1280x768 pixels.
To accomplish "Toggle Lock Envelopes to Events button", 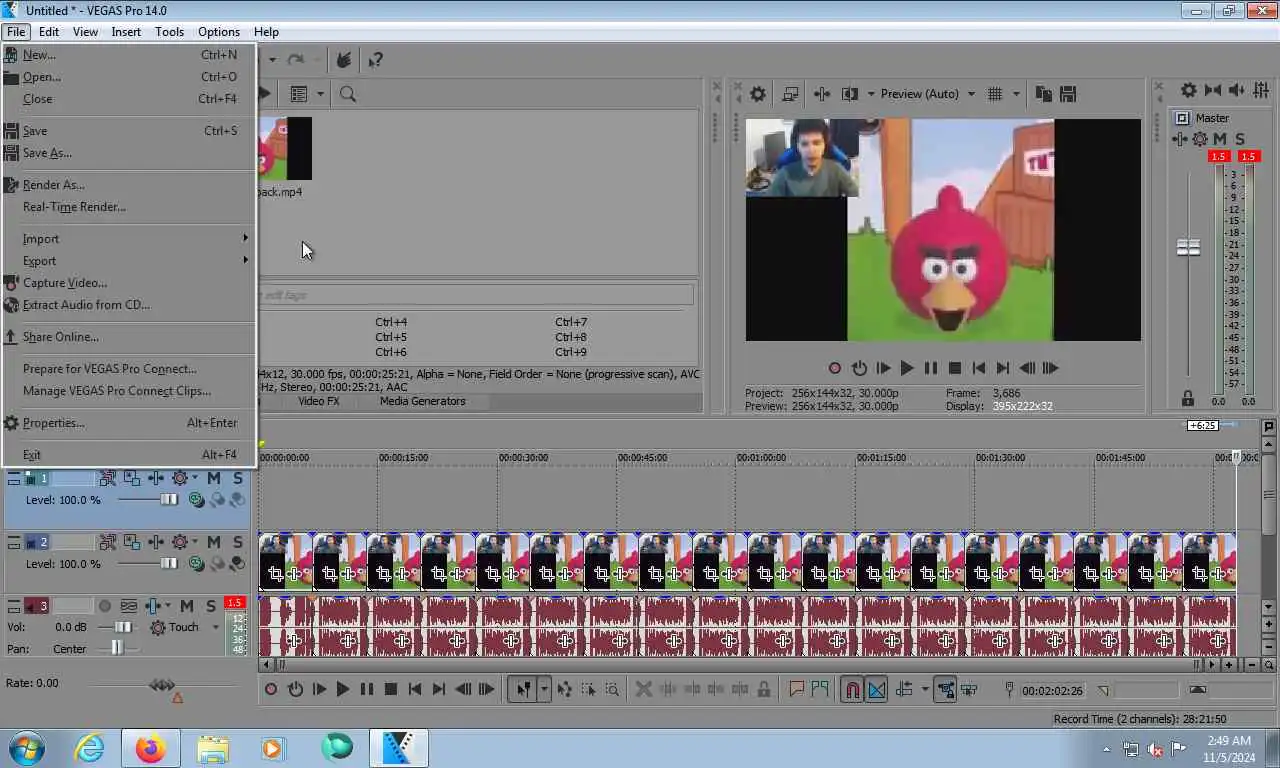I will 945,689.
